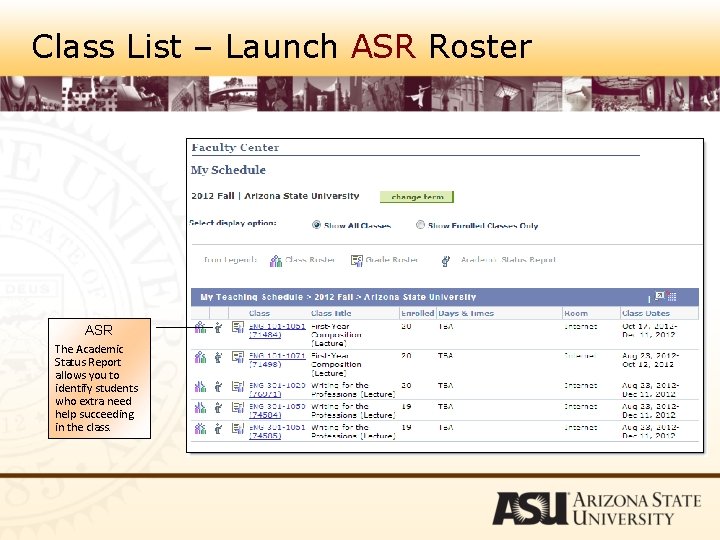The width and height of the screenshot is (720, 540).
Task: Launch Academic Status Report for ENG 101-1071
Action: [x=218, y=357]
